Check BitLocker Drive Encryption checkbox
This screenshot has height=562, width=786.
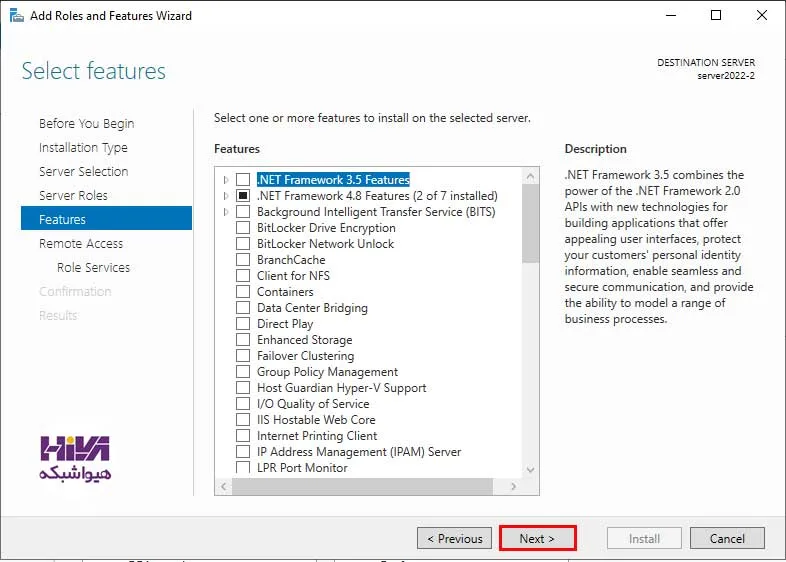click(243, 228)
